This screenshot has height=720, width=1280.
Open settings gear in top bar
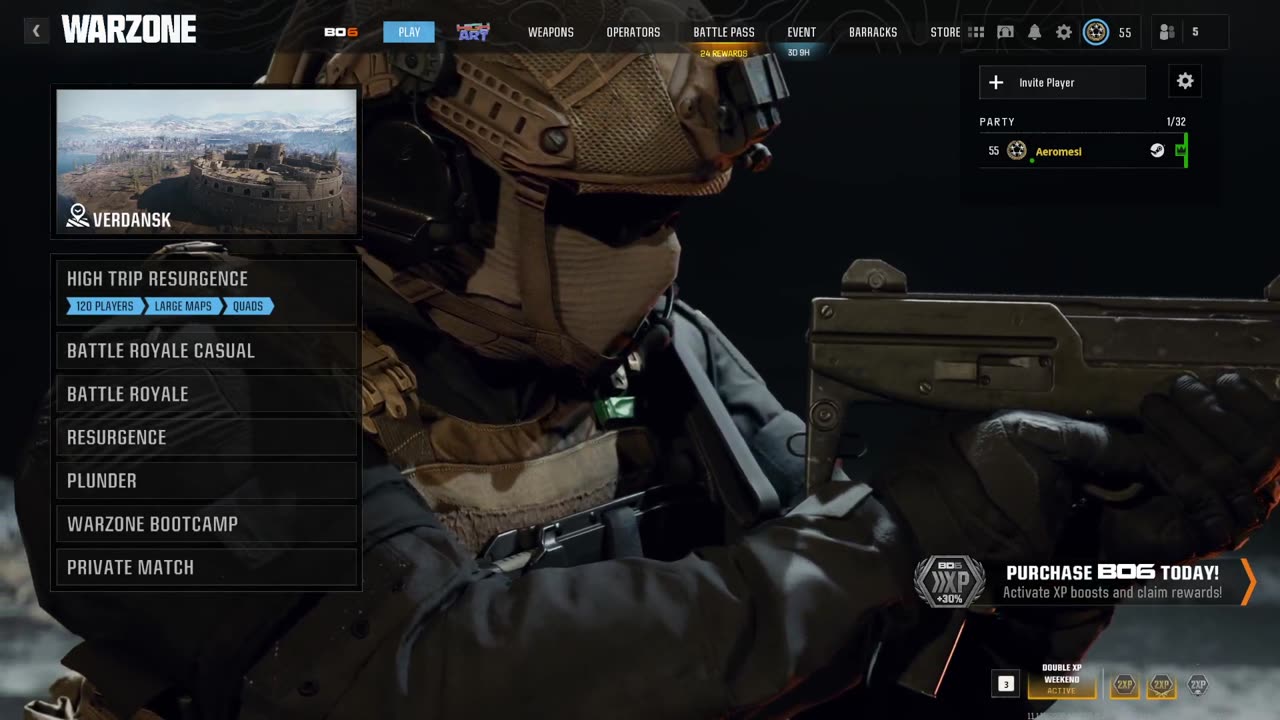click(1064, 32)
